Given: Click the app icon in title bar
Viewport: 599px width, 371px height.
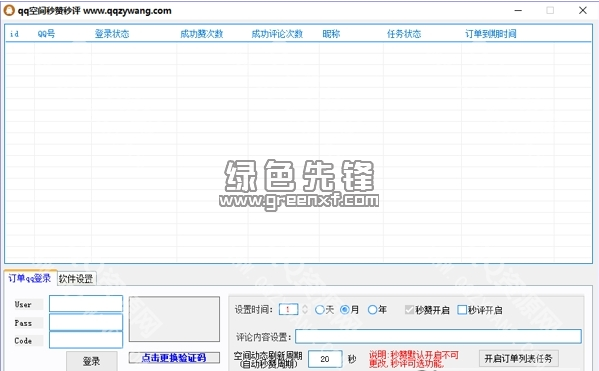Looking at the screenshot, I should [9, 10].
